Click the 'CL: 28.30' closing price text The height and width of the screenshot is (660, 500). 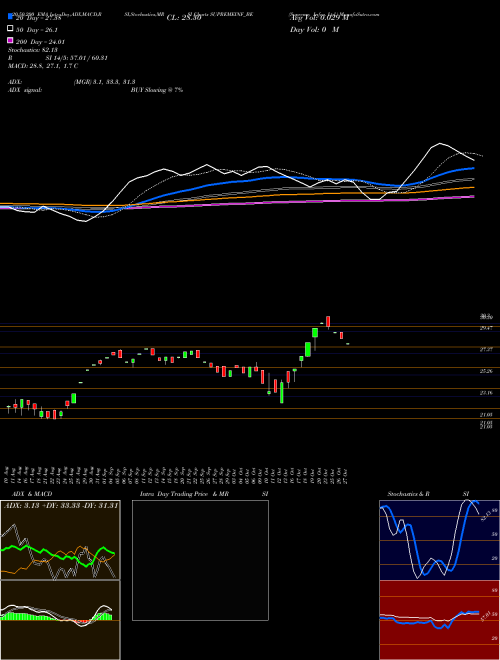point(184,18)
